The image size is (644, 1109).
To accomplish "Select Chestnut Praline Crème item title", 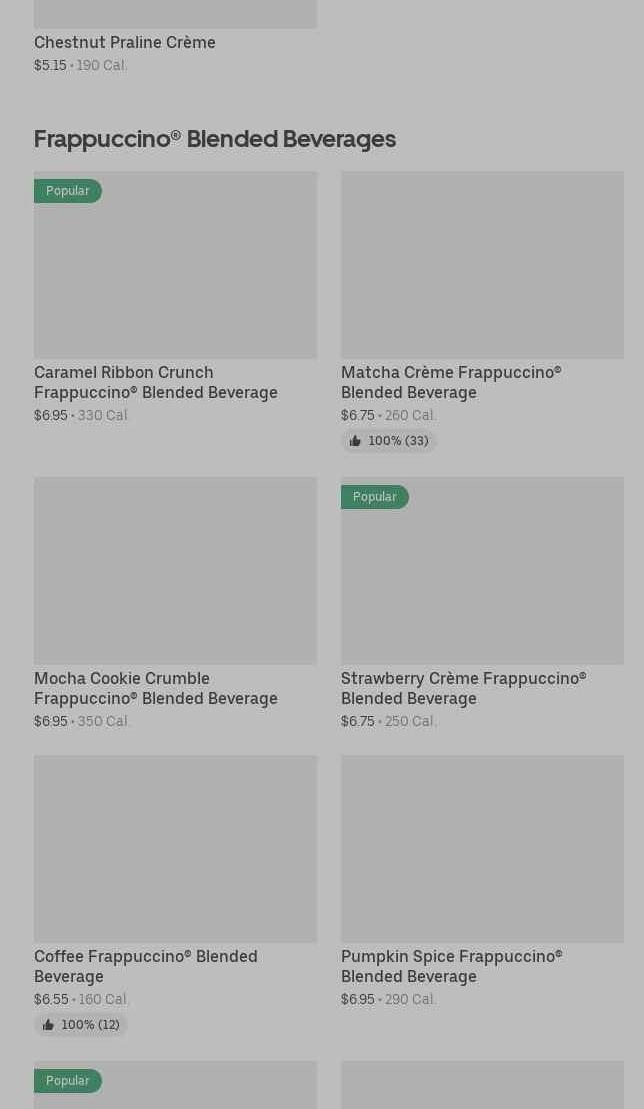I will 125,42.
